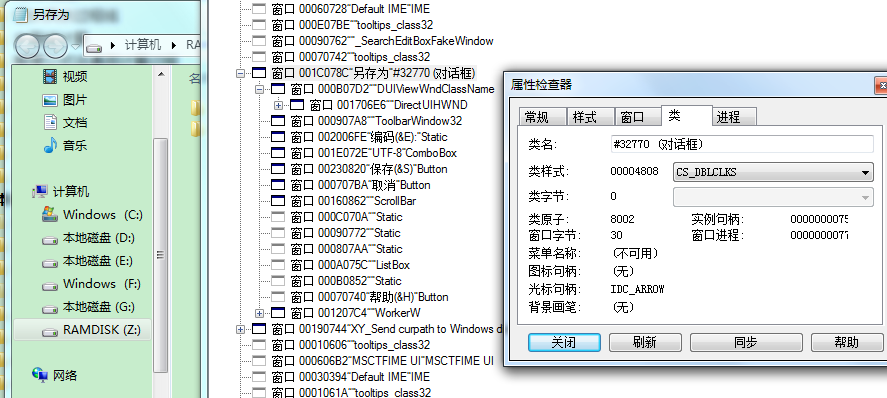Click window icon of 000A075C ListBox node
The width and height of the screenshot is (887, 398).
tap(278, 265)
